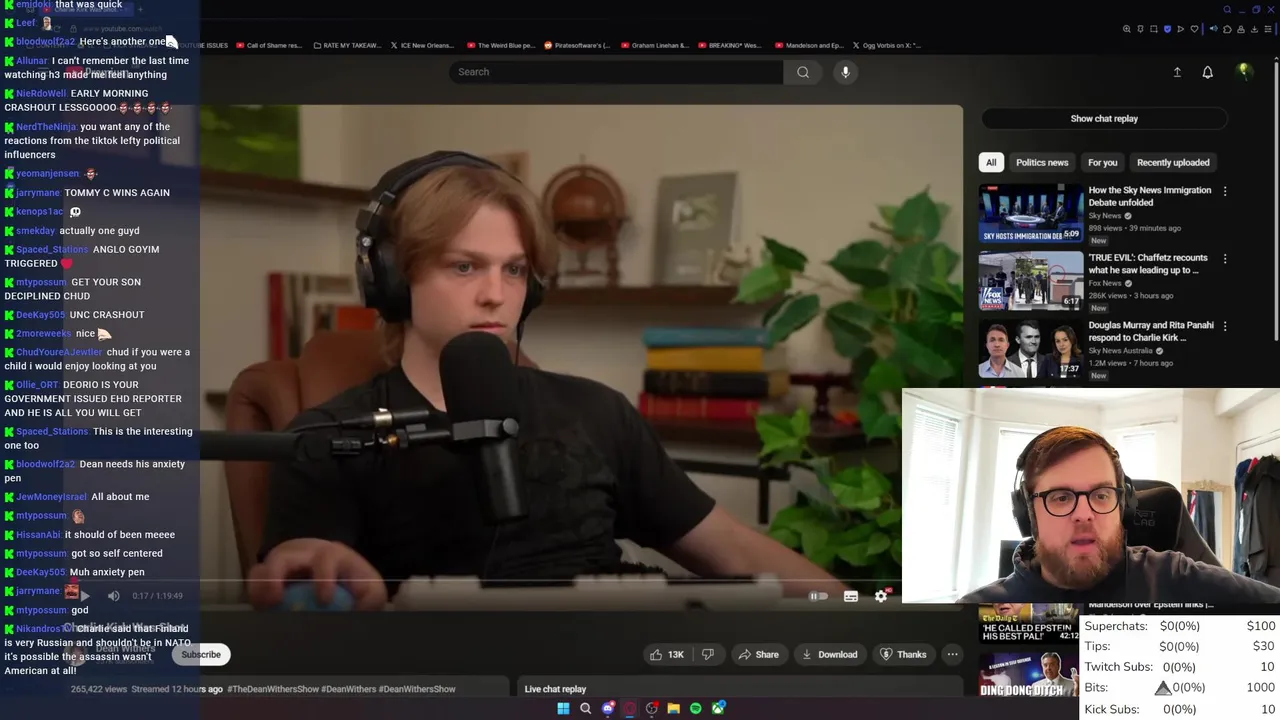Activate voice search microphone
The height and width of the screenshot is (720, 1280).
point(845,72)
